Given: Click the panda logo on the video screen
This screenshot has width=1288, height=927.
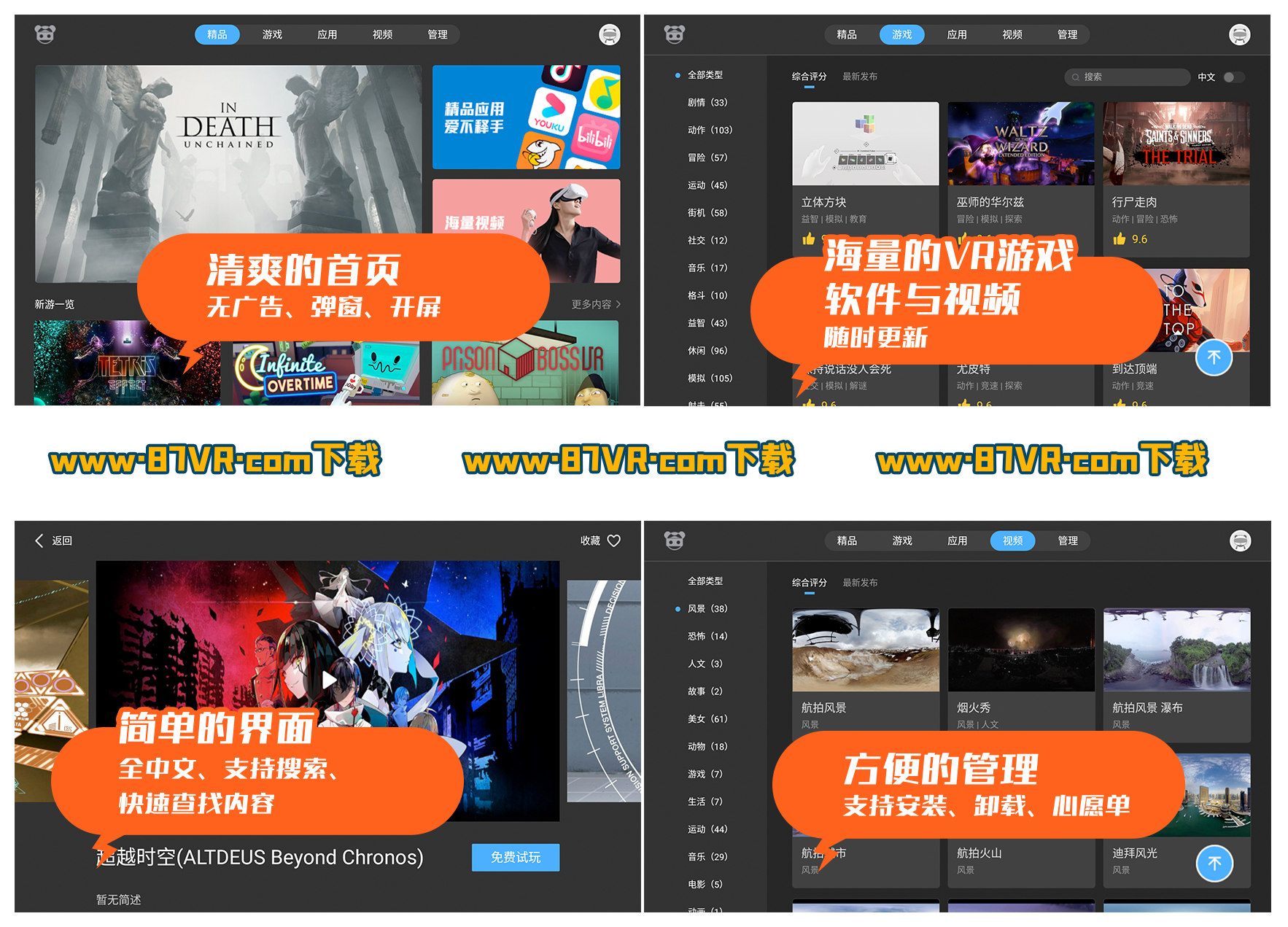Looking at the screenshot, I should [x=675, y=540].
